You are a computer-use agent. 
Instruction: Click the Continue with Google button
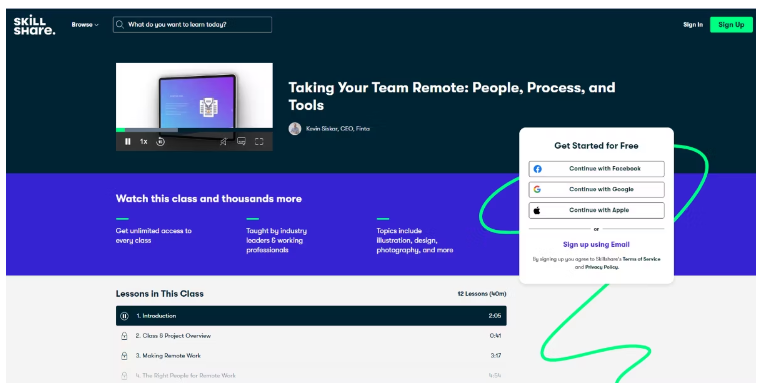click(596, 190)
